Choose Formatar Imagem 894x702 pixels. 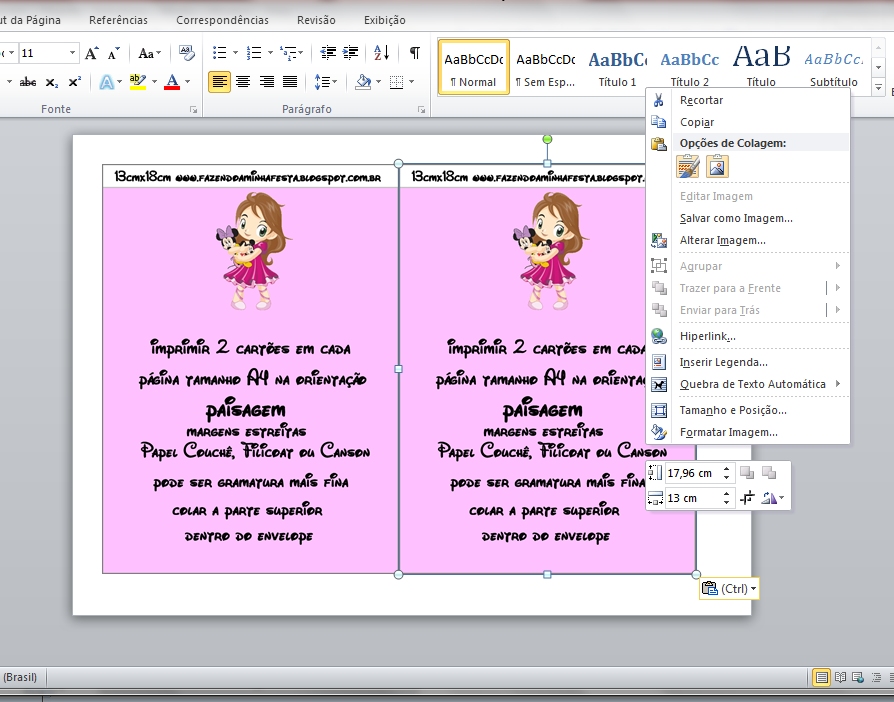[747, 432]
